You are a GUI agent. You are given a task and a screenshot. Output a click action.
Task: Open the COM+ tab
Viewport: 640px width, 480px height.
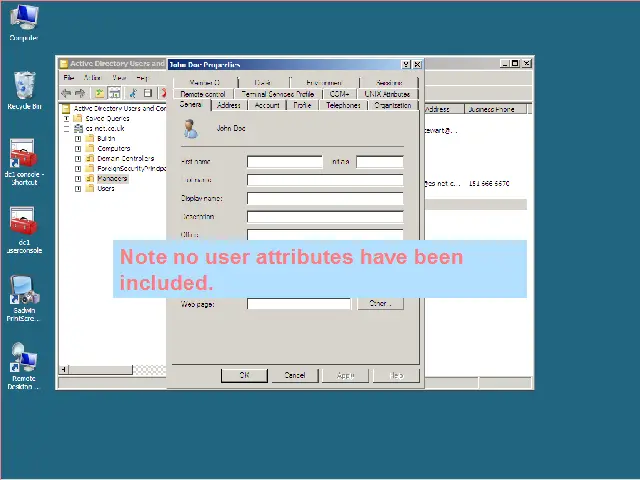(340, 94)
